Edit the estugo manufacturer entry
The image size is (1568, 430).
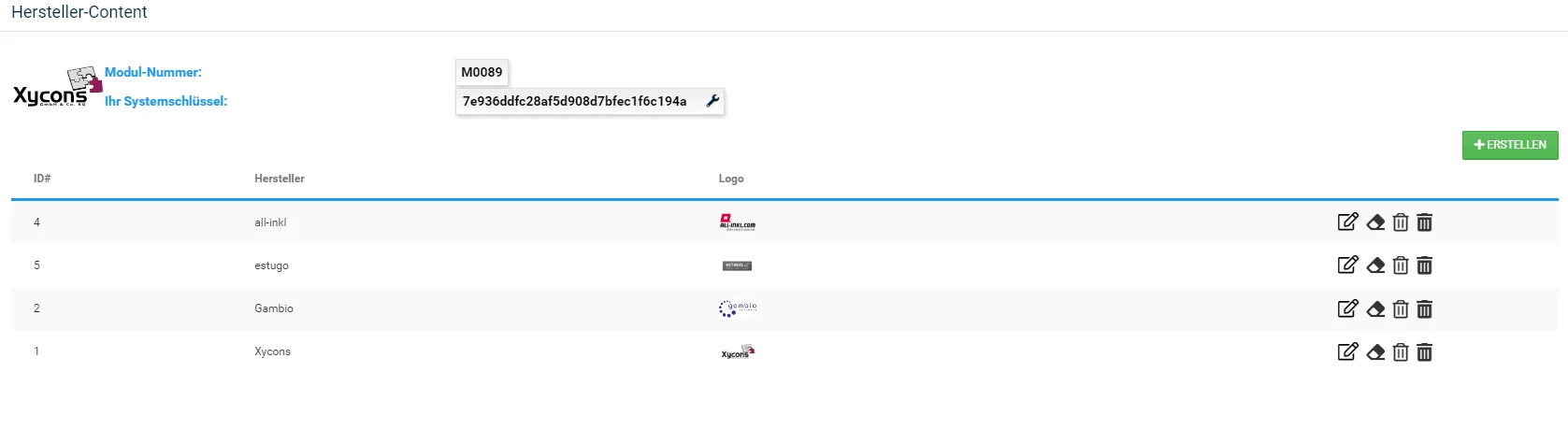coord(1347,265)
